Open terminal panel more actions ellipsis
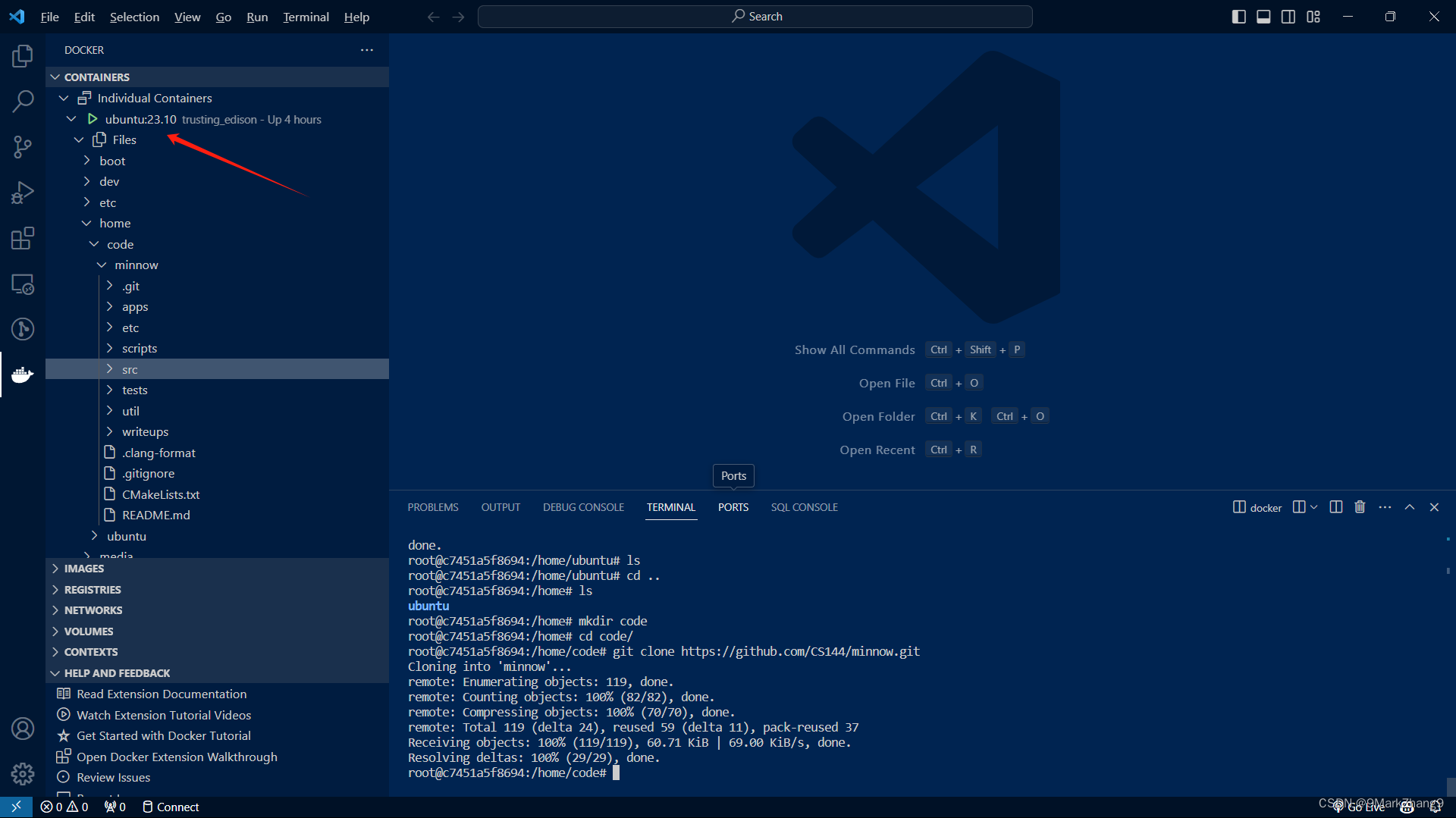The image size is (1456, 818). pos(1385,507)
